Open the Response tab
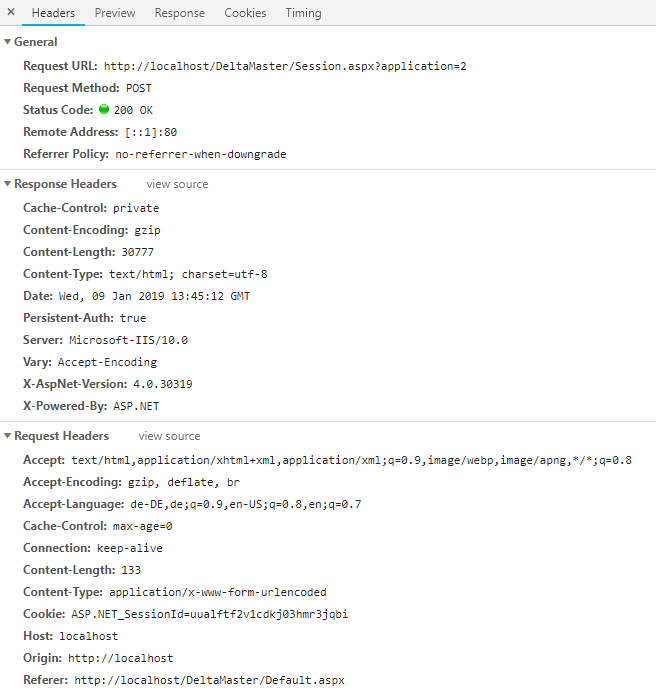 pyautogui.click(x=180, y=13)
